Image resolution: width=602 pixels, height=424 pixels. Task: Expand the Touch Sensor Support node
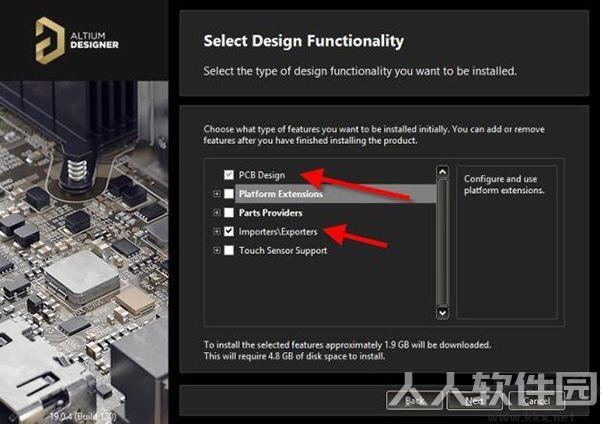(217, 250)
